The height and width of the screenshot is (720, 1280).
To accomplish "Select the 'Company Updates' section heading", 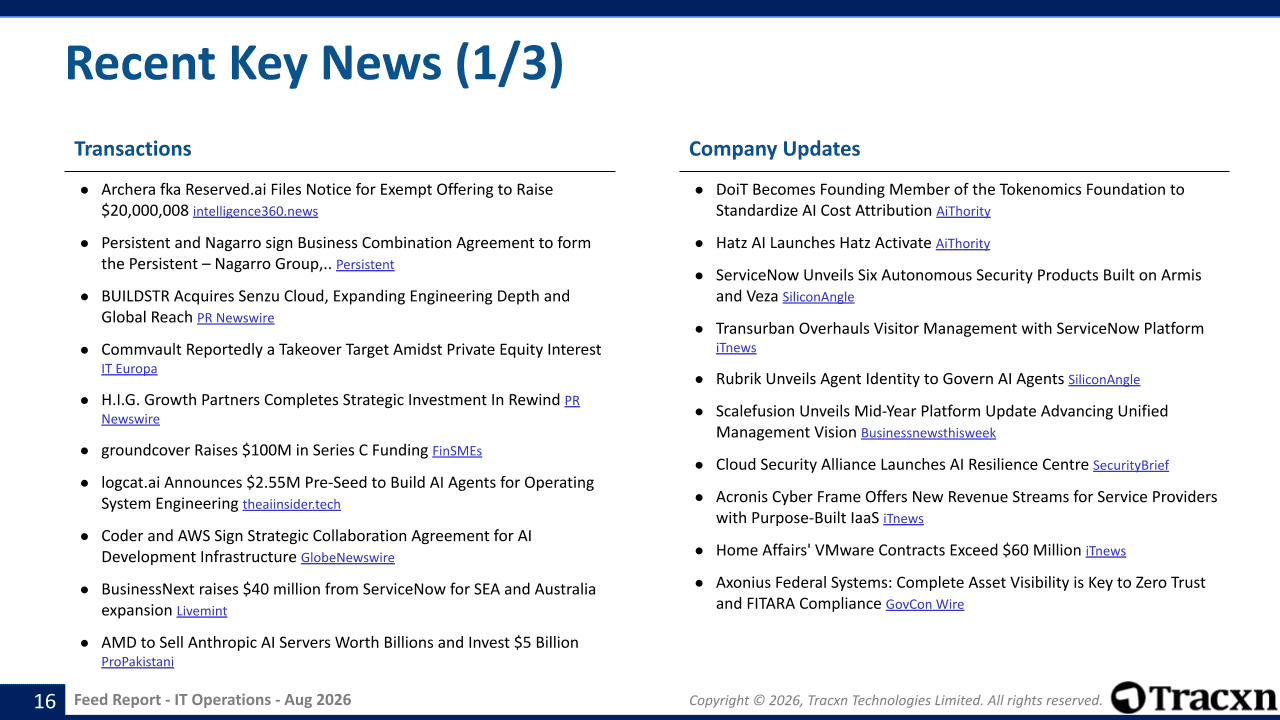I will click(x=774, y=149).
